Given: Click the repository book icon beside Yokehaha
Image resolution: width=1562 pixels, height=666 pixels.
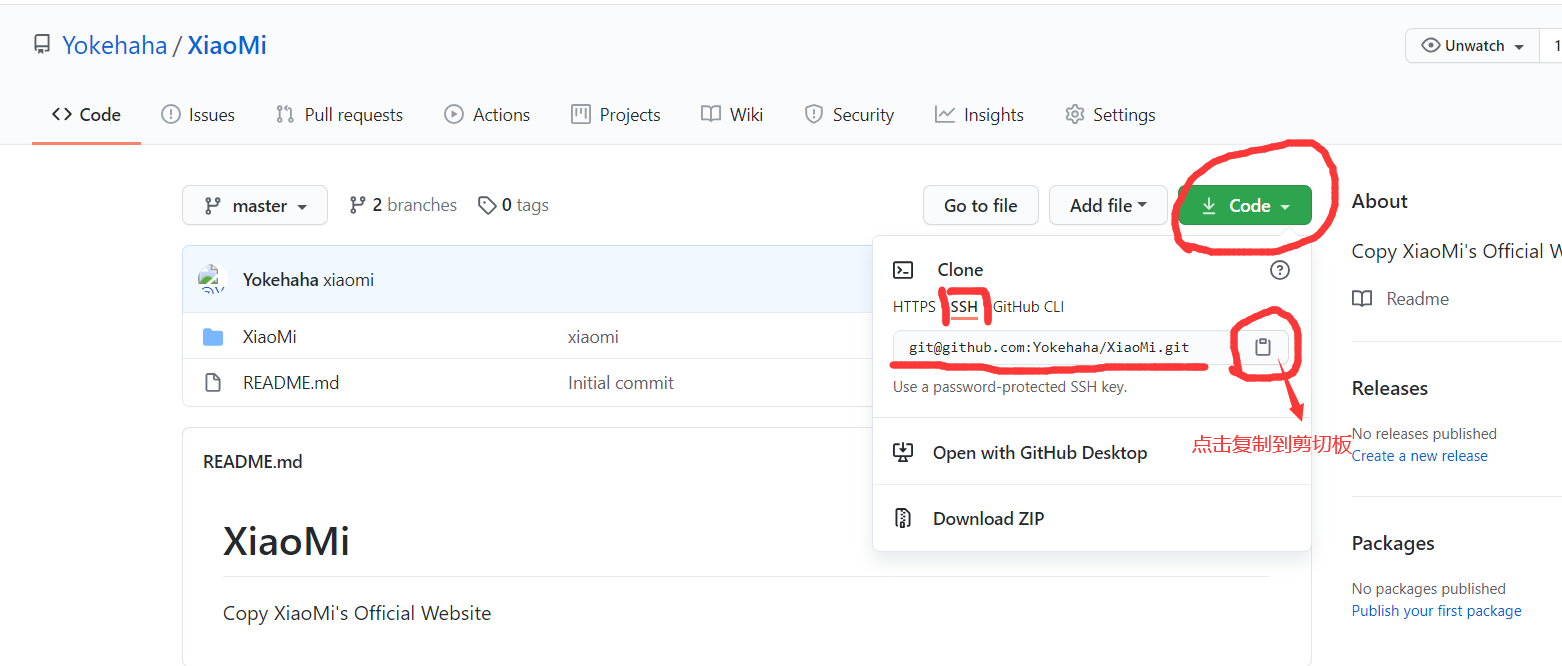Looking at the screenshot, I should tap(41, 45).
